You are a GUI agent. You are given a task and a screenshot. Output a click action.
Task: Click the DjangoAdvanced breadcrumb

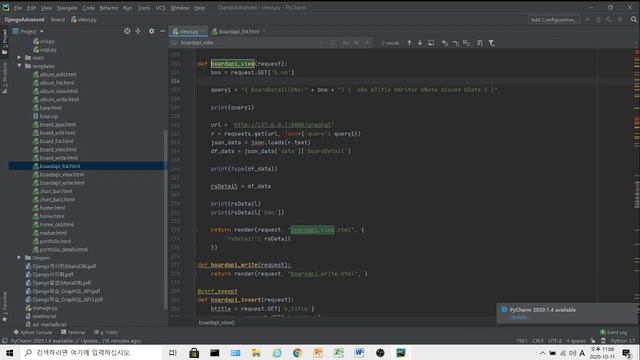[24, 19]
